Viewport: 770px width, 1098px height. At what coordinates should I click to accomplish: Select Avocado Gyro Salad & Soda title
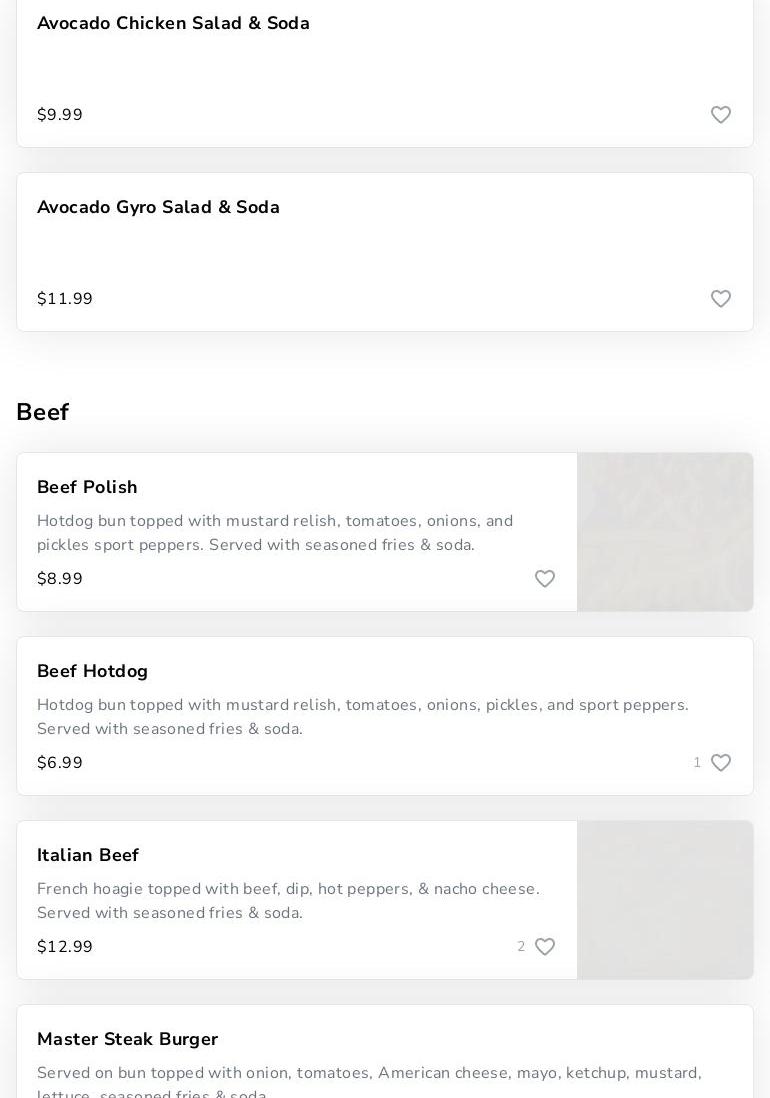click(158, 207)
